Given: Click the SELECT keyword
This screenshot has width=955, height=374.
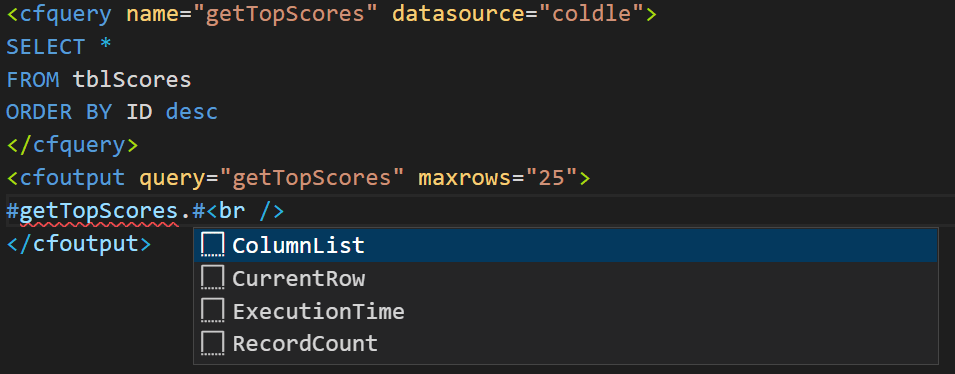Looking at the screenshot, I should tap(46, 47).
